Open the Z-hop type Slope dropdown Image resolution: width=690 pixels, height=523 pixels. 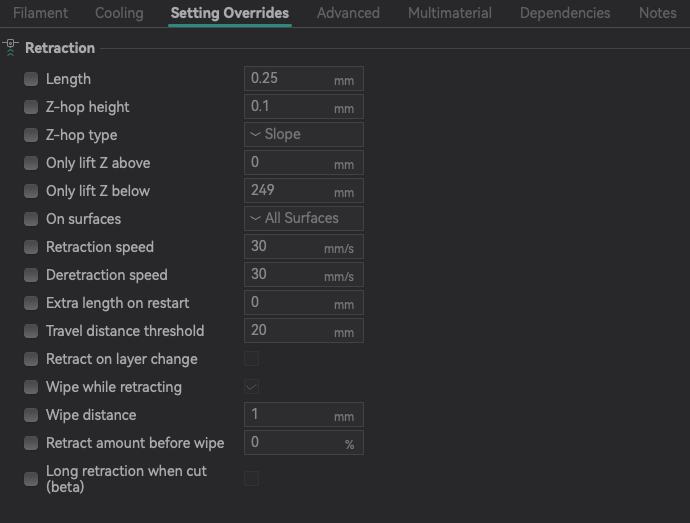click(x=304, y=134)
